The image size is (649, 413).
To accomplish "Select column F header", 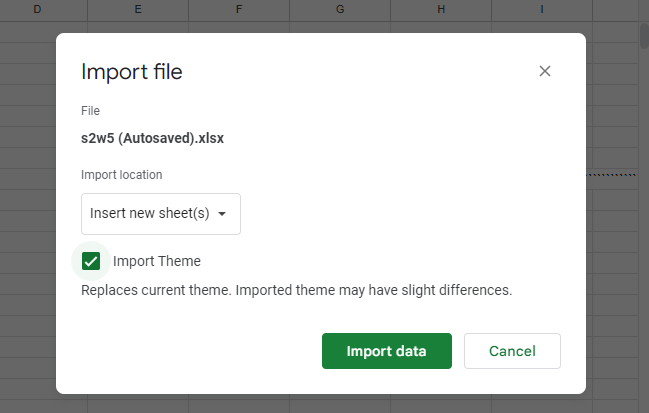I will (239, 9).
